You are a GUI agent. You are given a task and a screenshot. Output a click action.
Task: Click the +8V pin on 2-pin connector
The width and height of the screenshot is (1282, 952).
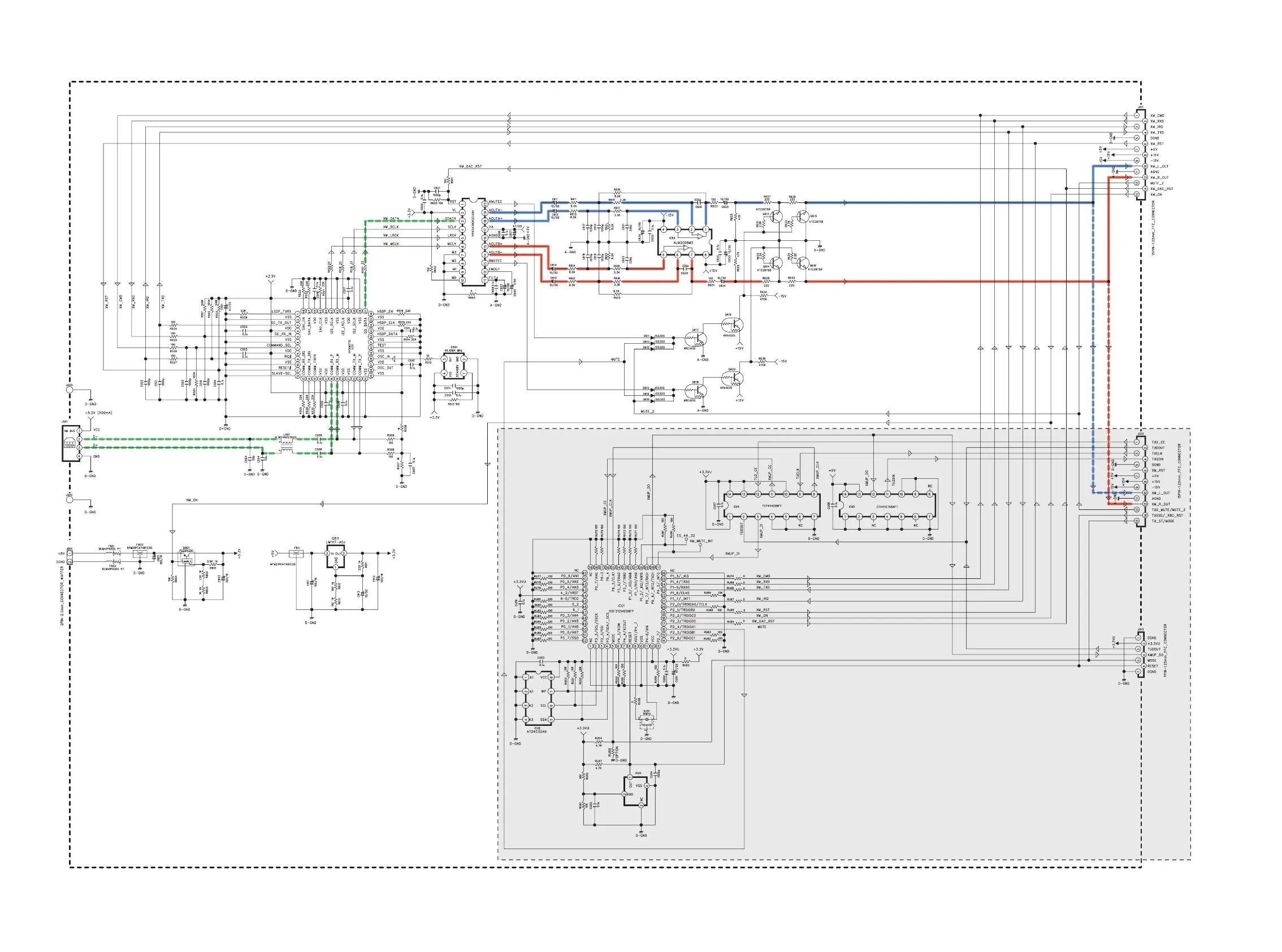[70, 554]
